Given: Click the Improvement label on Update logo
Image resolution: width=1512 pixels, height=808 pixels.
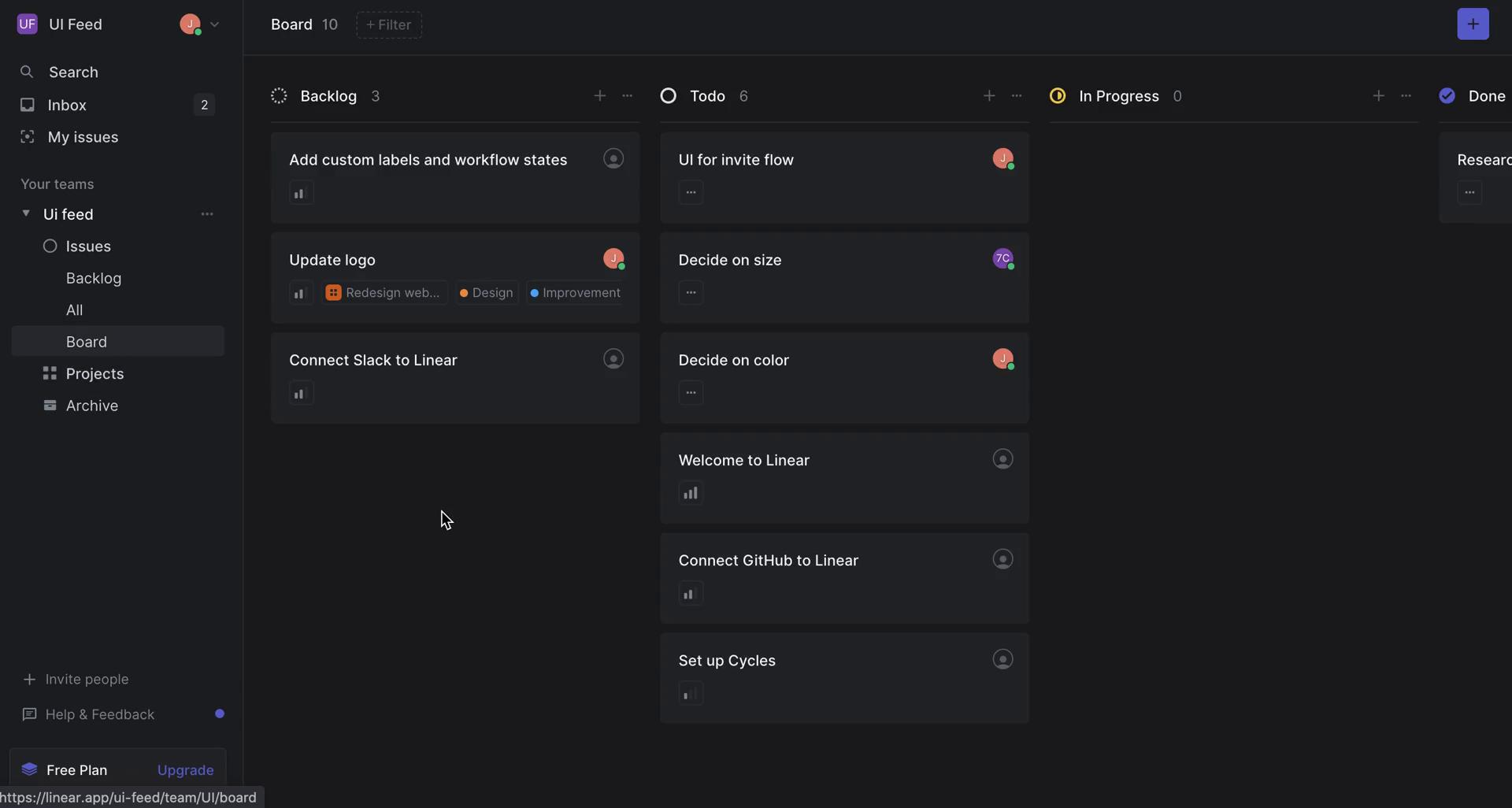Looking at the screenshot, I should [x=575, y=293].
